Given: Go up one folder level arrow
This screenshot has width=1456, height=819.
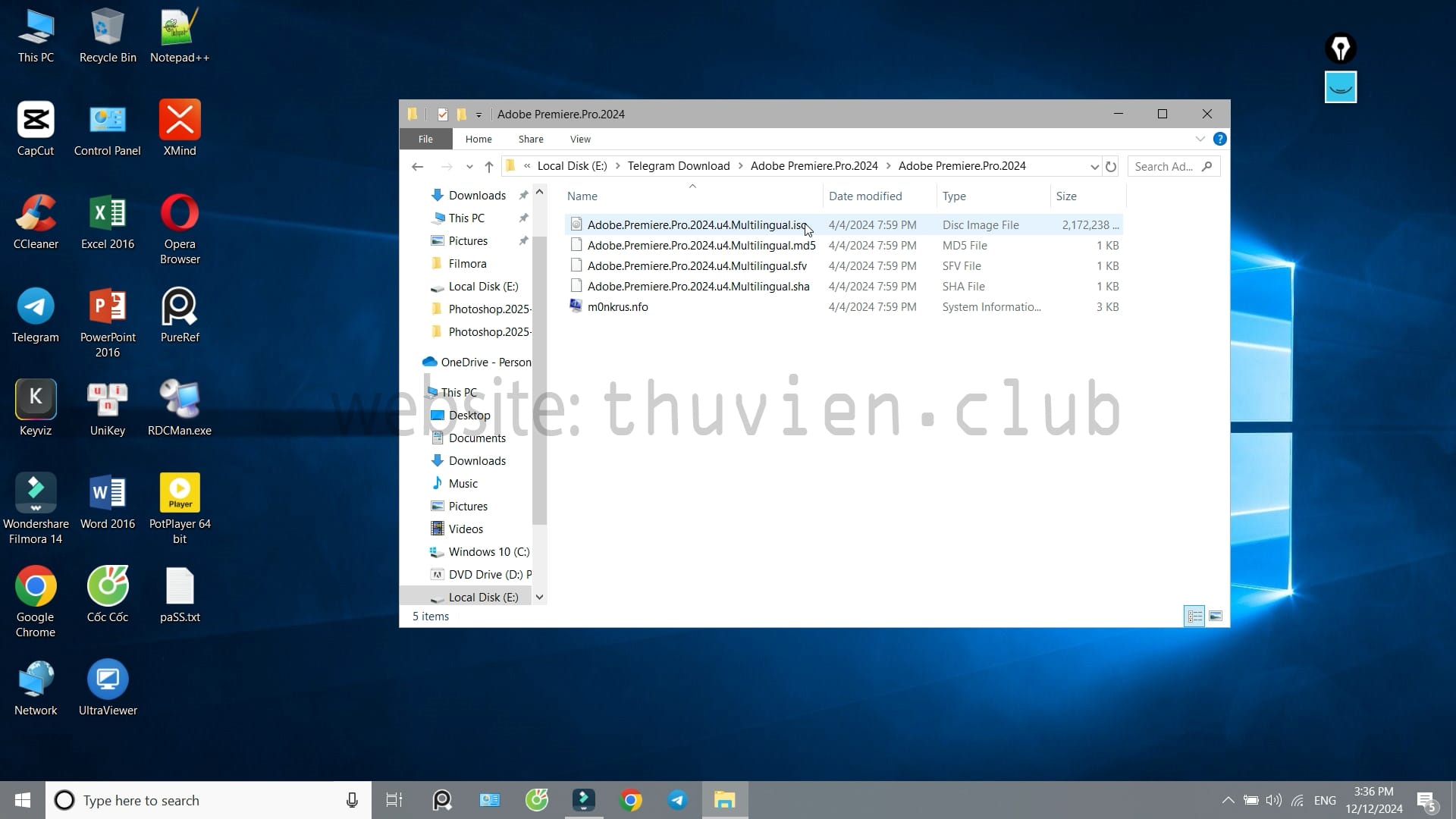Looking at the screenshot, I should coord(489,166).
